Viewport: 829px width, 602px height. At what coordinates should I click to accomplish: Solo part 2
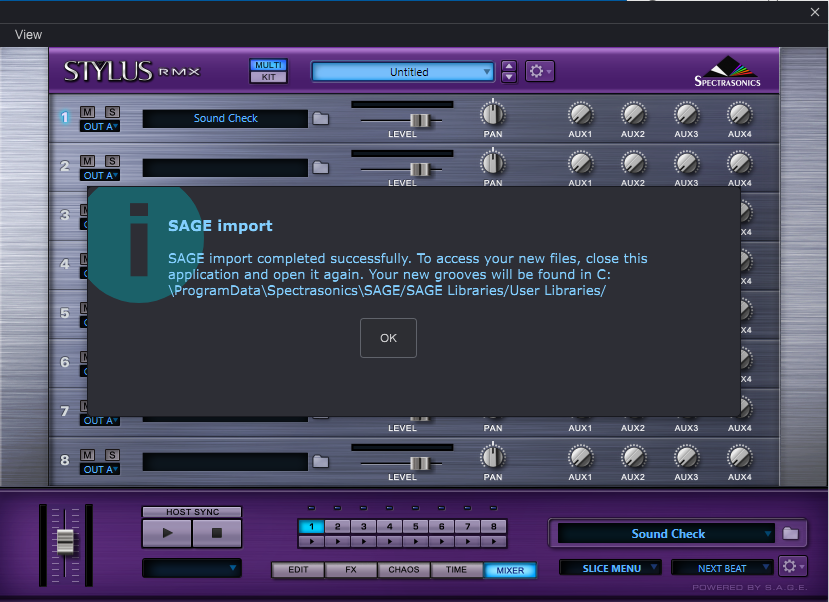(x=112, y=161)
